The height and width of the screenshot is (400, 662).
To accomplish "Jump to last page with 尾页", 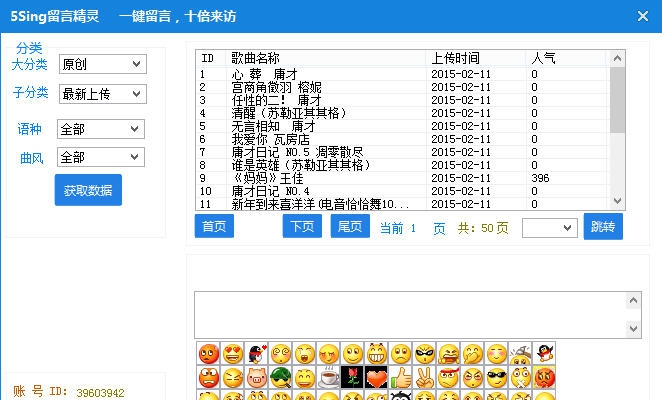I will coord(350,226).
